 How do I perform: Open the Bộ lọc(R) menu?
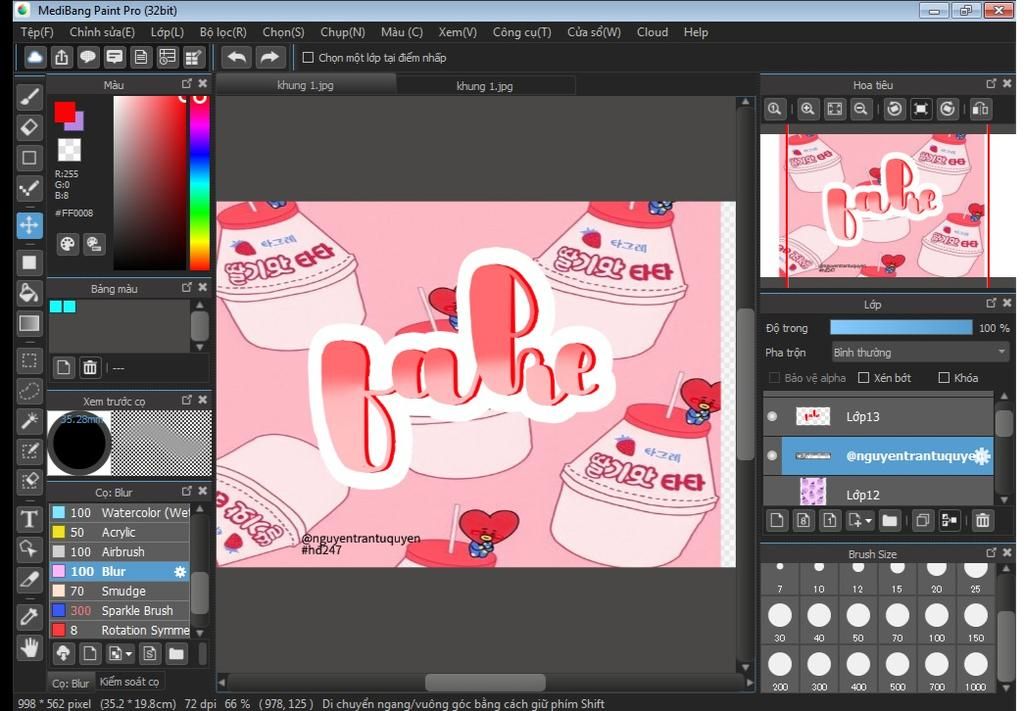coord(223,32)
